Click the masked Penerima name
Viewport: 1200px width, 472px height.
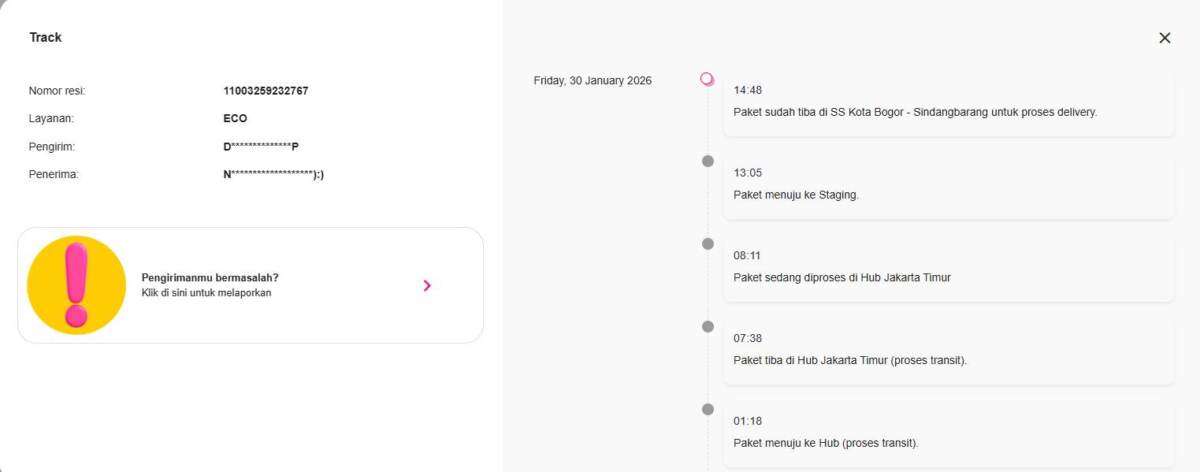coord(274,174)
